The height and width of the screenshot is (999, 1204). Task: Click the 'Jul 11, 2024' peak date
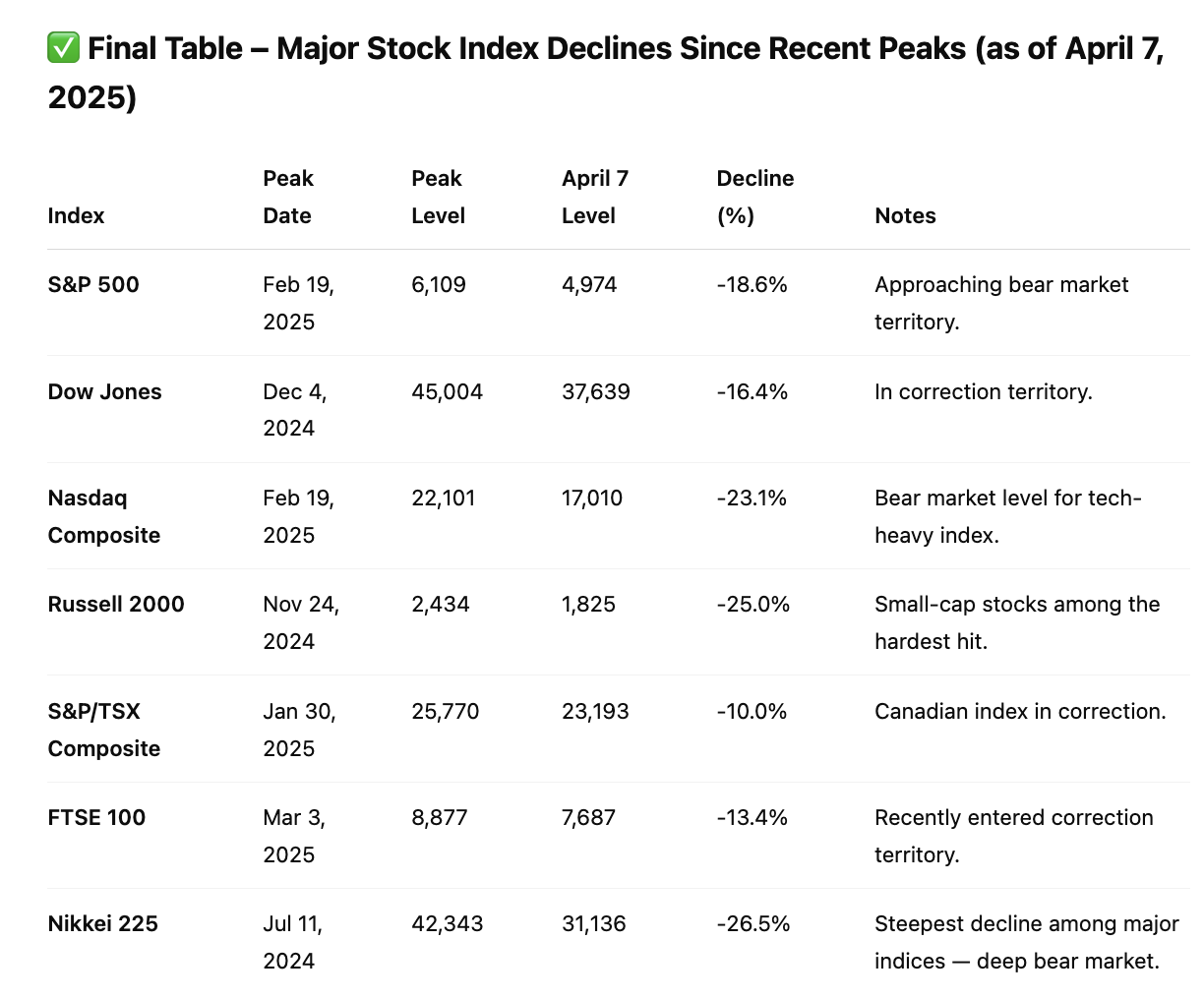coord(293,942)
